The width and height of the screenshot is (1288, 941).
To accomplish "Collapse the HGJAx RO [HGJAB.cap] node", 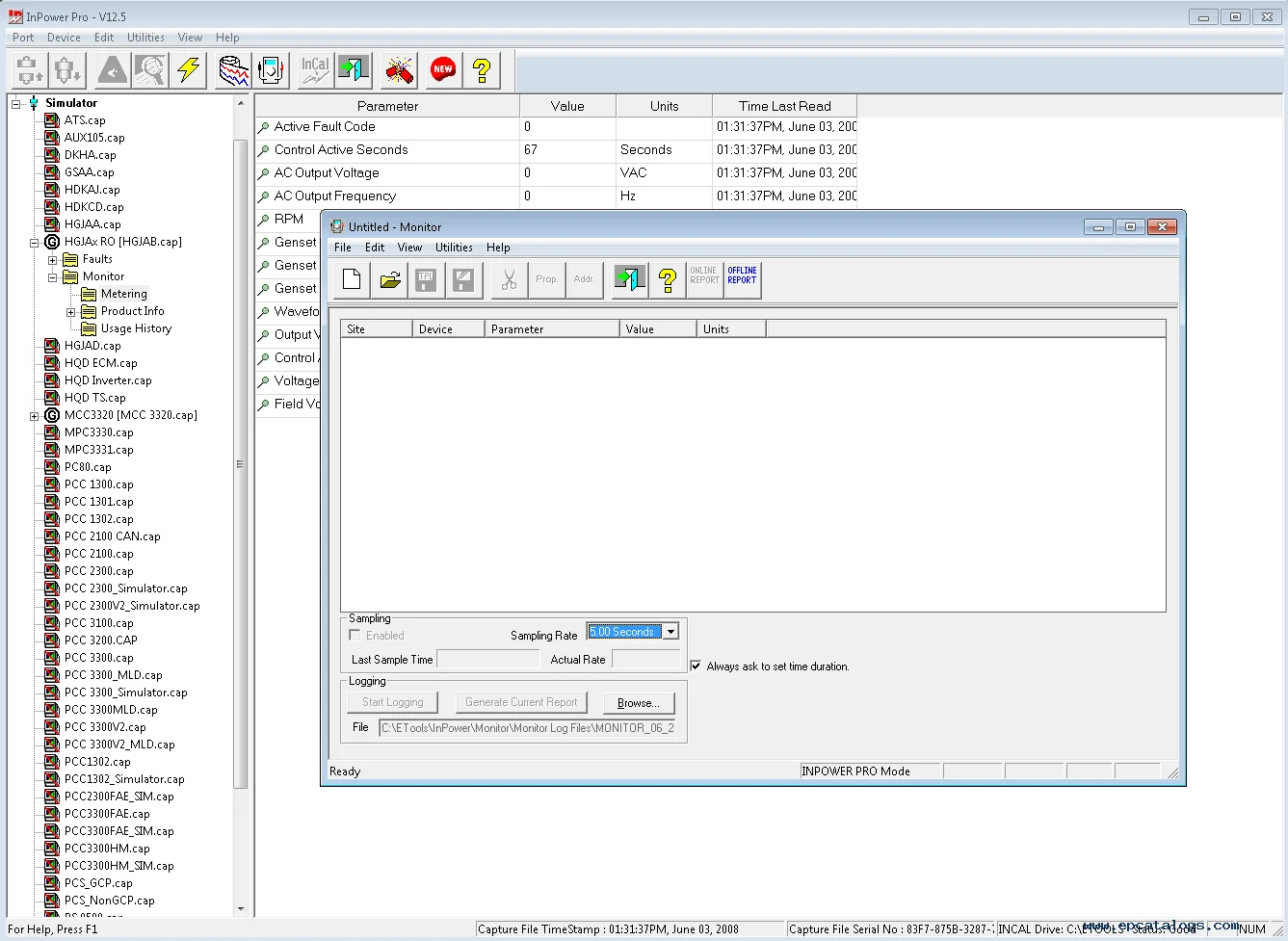I will (x=35, y=243).
